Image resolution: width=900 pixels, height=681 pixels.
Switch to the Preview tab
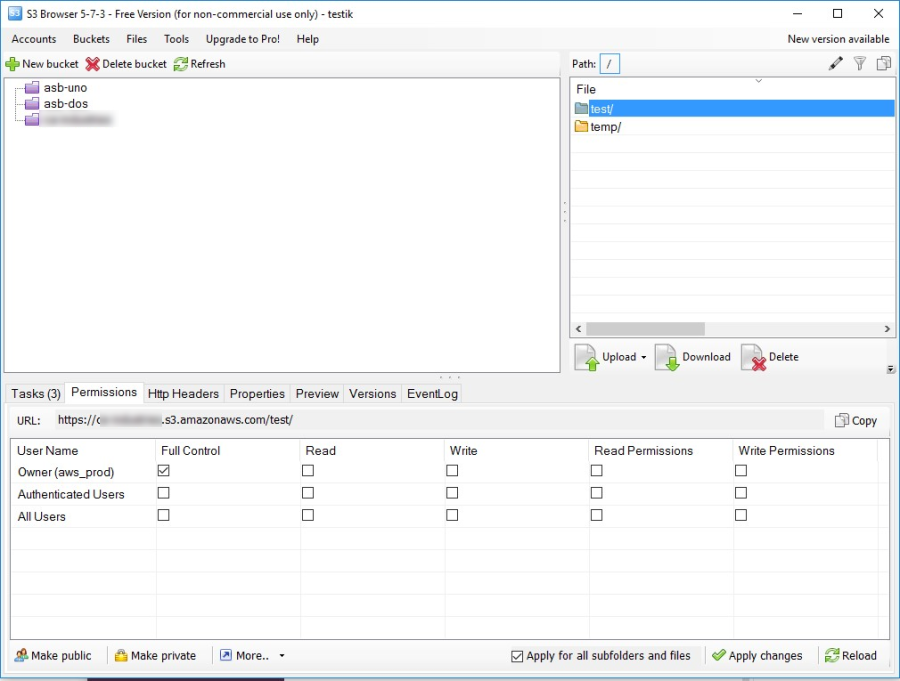317,393
